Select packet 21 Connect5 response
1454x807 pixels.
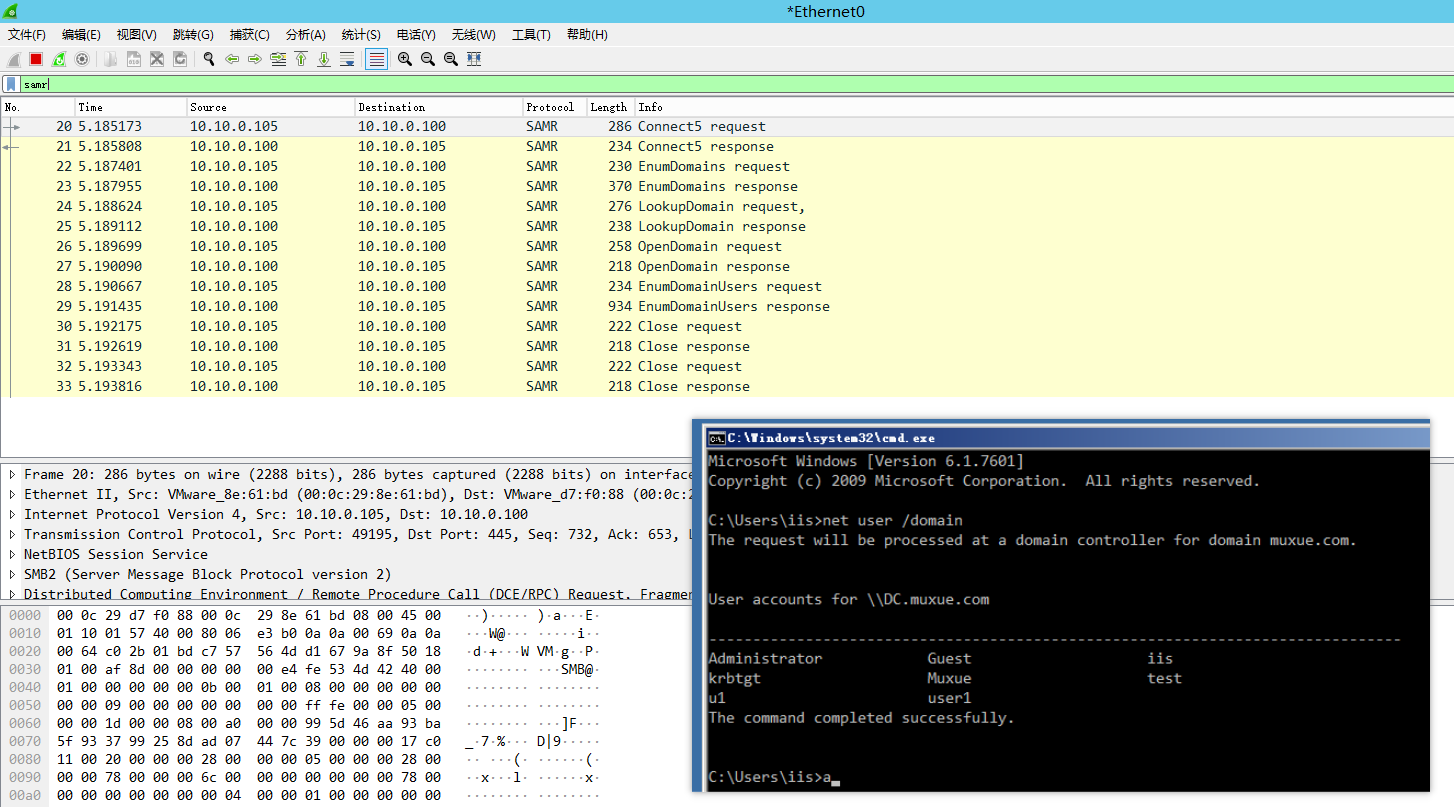click(727, 146)
